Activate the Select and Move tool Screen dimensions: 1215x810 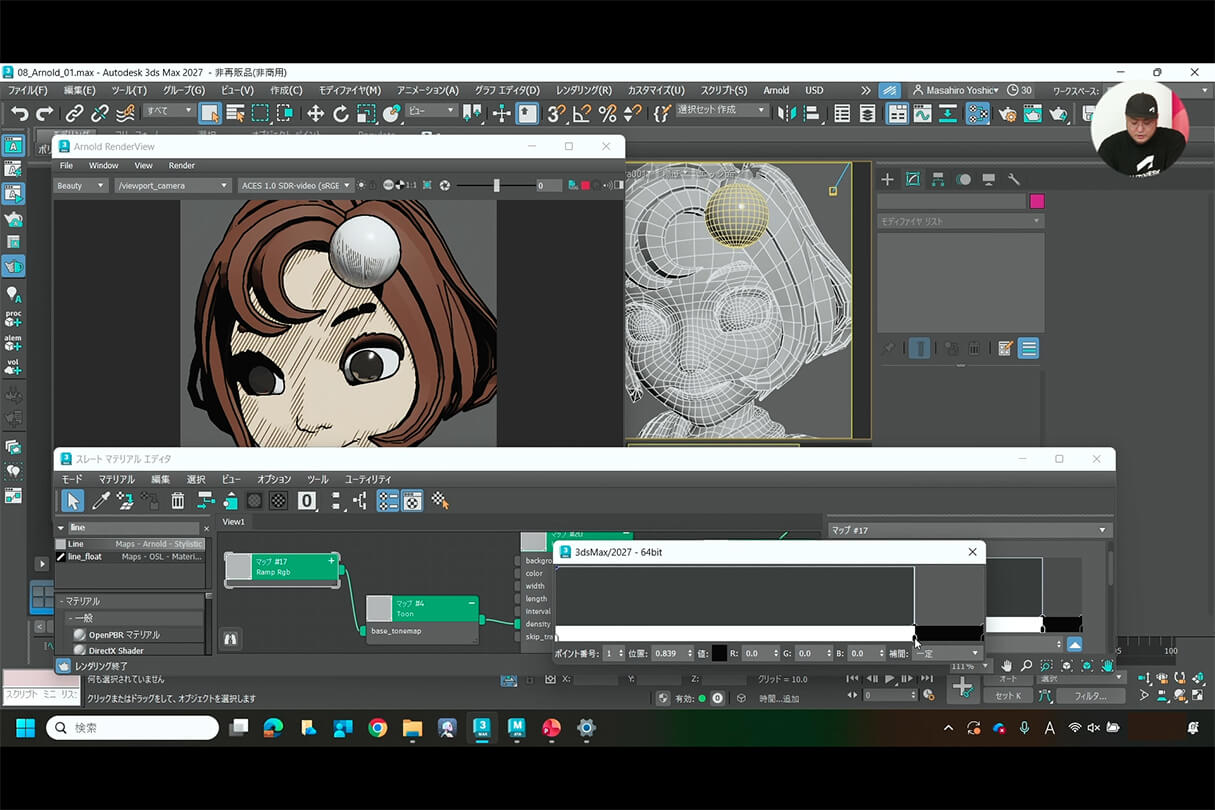click(x=315, y=113)
